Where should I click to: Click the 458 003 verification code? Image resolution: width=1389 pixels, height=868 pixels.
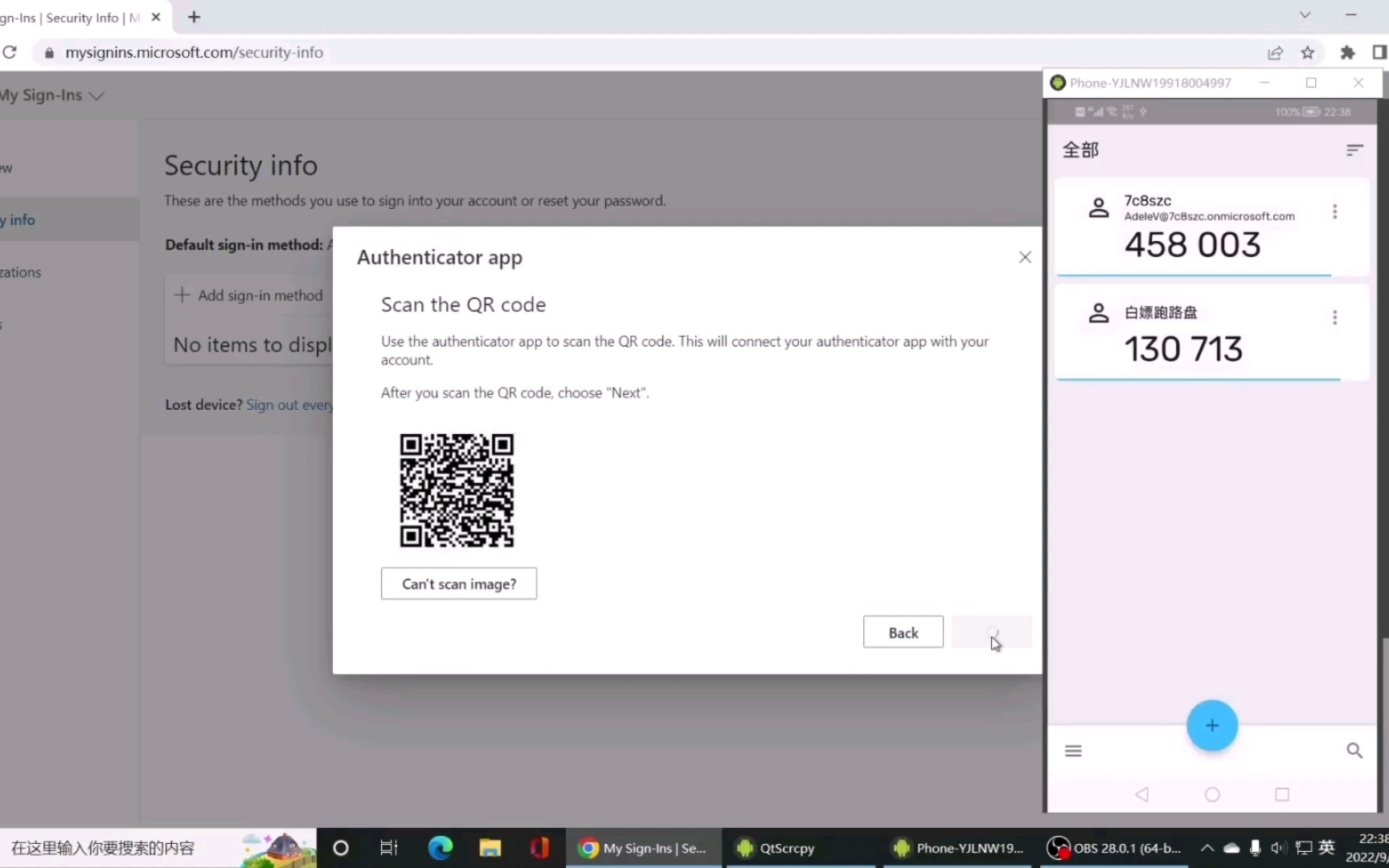coord(1193,245)
